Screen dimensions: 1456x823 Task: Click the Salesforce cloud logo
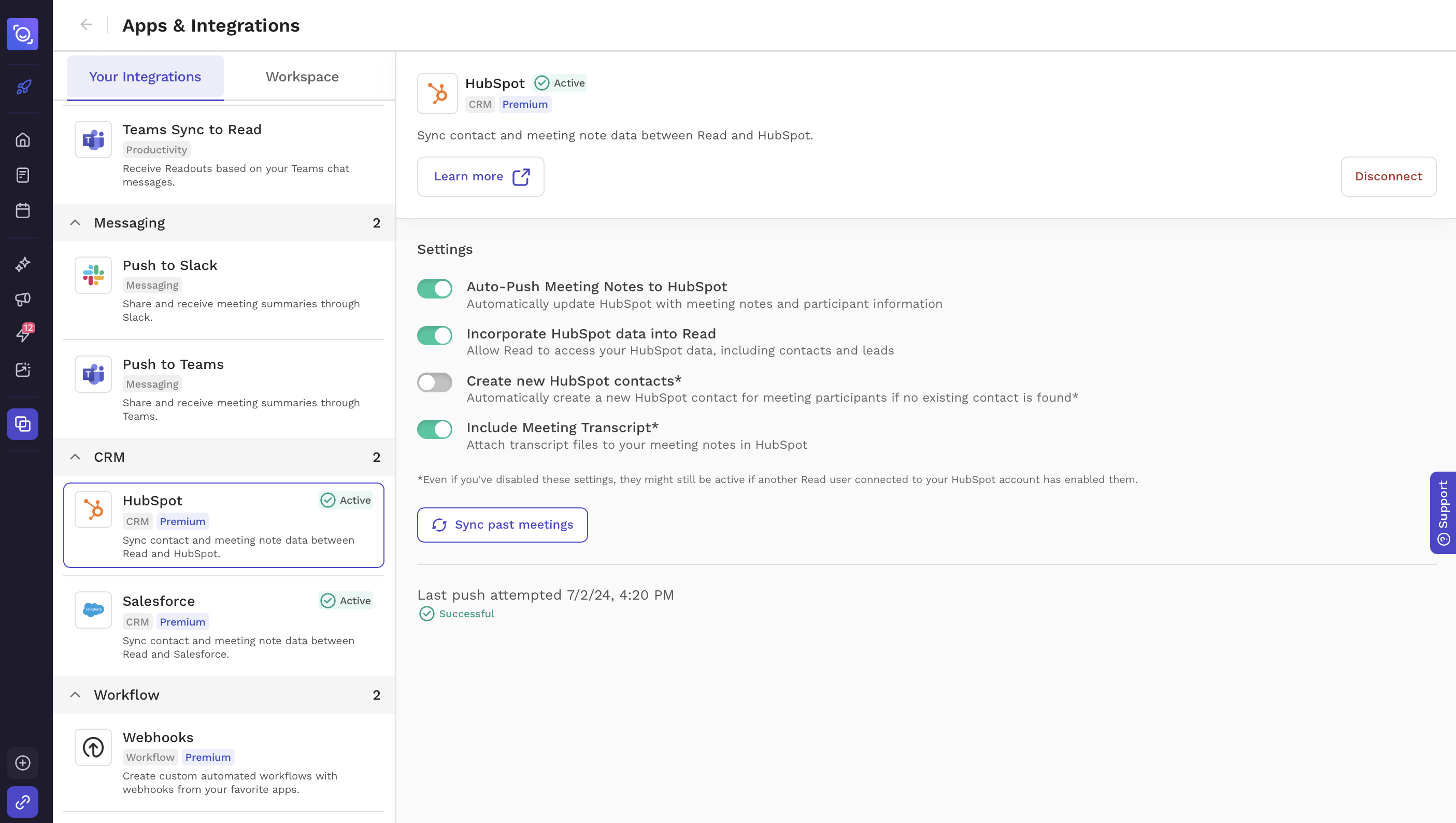[x=93, y=609]
